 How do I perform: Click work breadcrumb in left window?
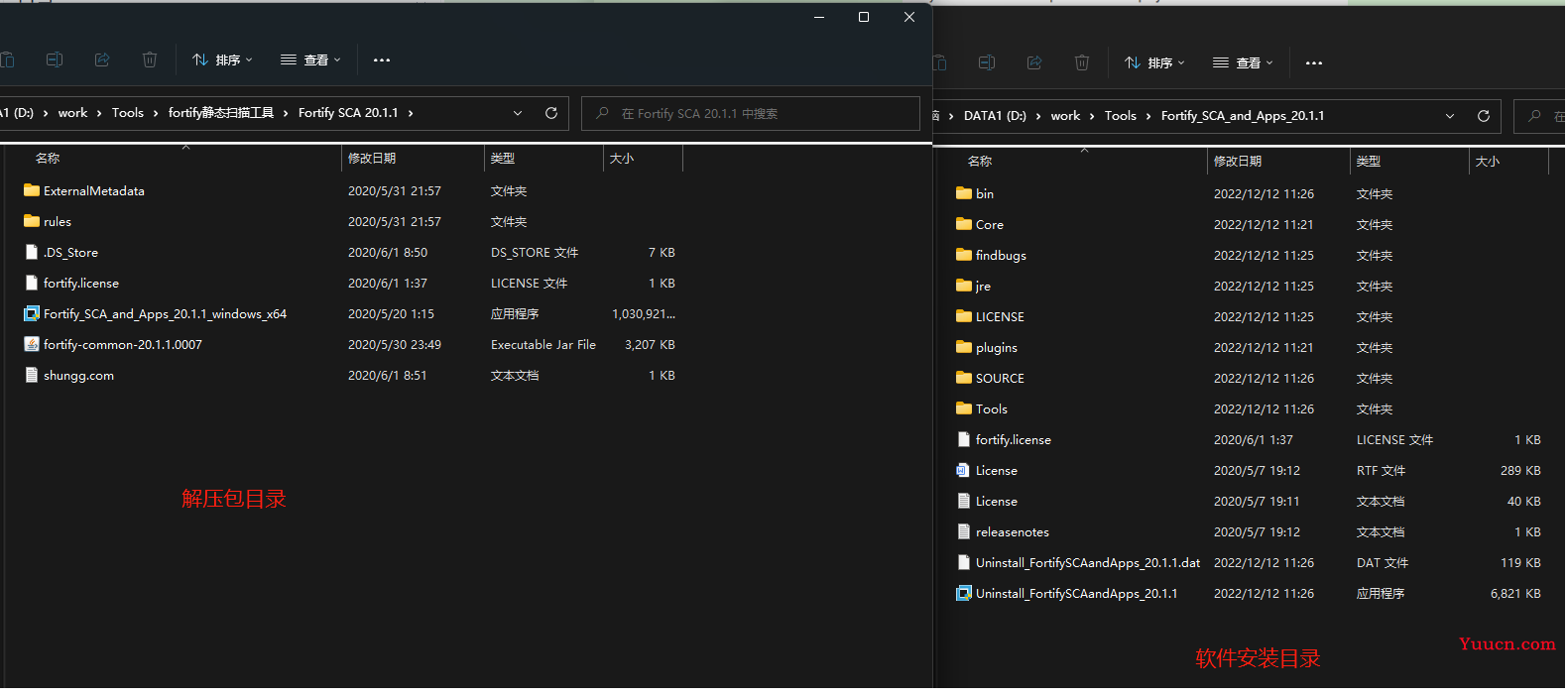pos(72,113)
